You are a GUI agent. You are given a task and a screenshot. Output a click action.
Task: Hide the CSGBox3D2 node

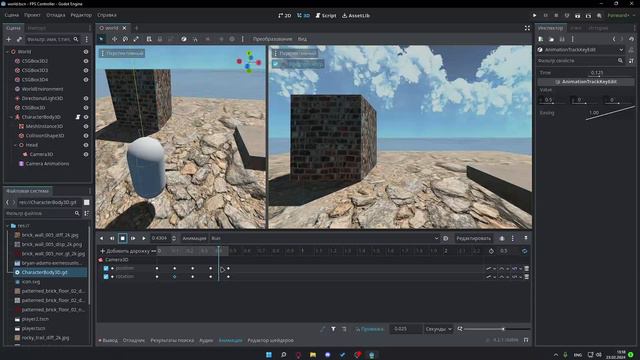coord(86,61)
